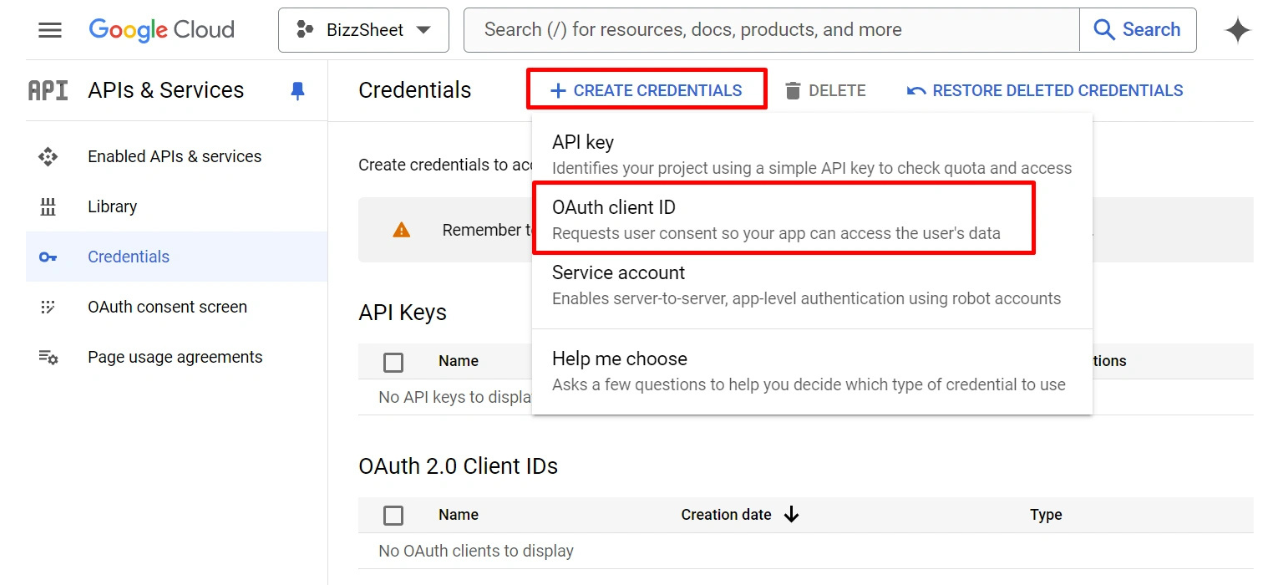This screenshot has height=585, width=1280.
Task: Click the Delete button
Action: [825, 90]
